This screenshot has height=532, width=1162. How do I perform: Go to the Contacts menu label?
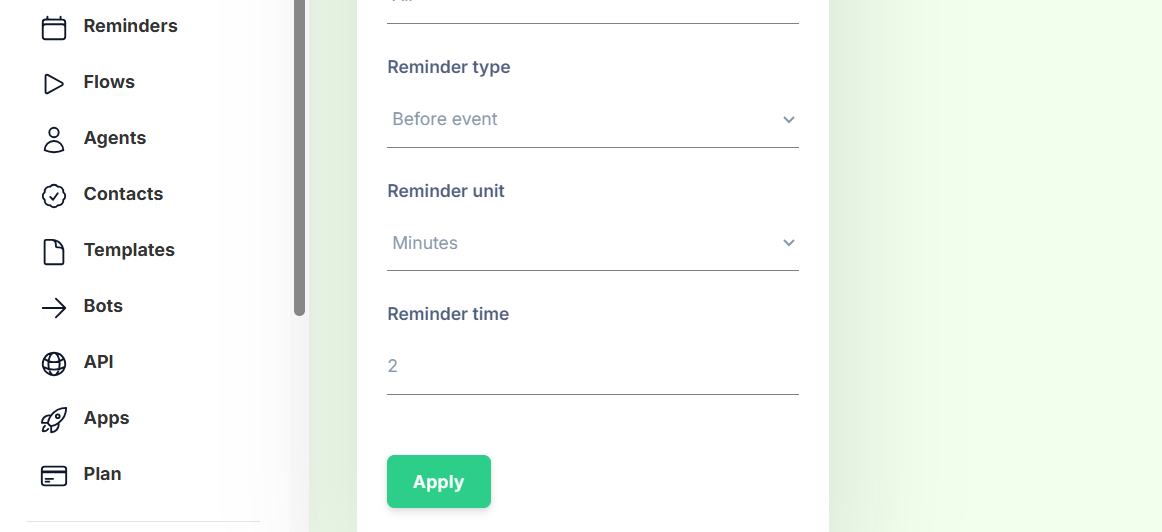[x=123, y=194]
